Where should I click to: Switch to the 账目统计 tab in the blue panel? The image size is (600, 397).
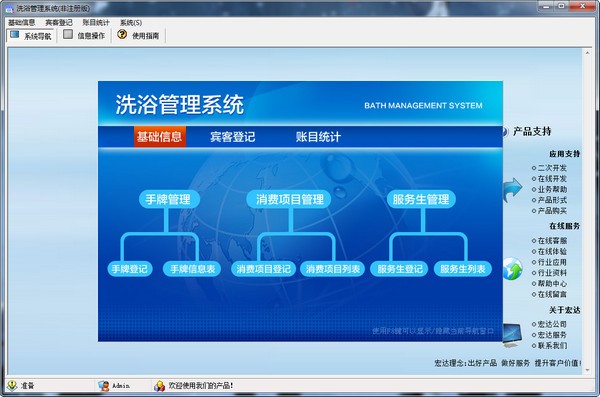click(x=318, y=137)
